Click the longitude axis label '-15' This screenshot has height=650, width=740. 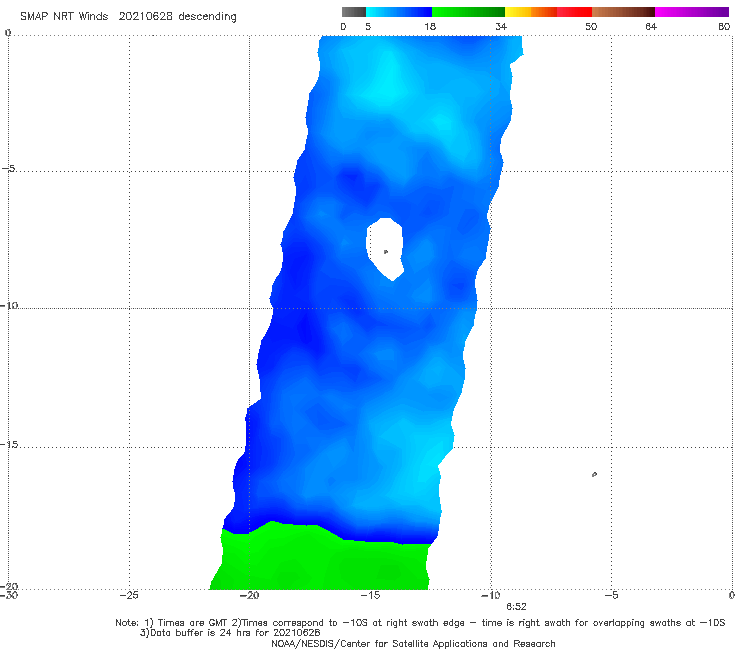370,595
